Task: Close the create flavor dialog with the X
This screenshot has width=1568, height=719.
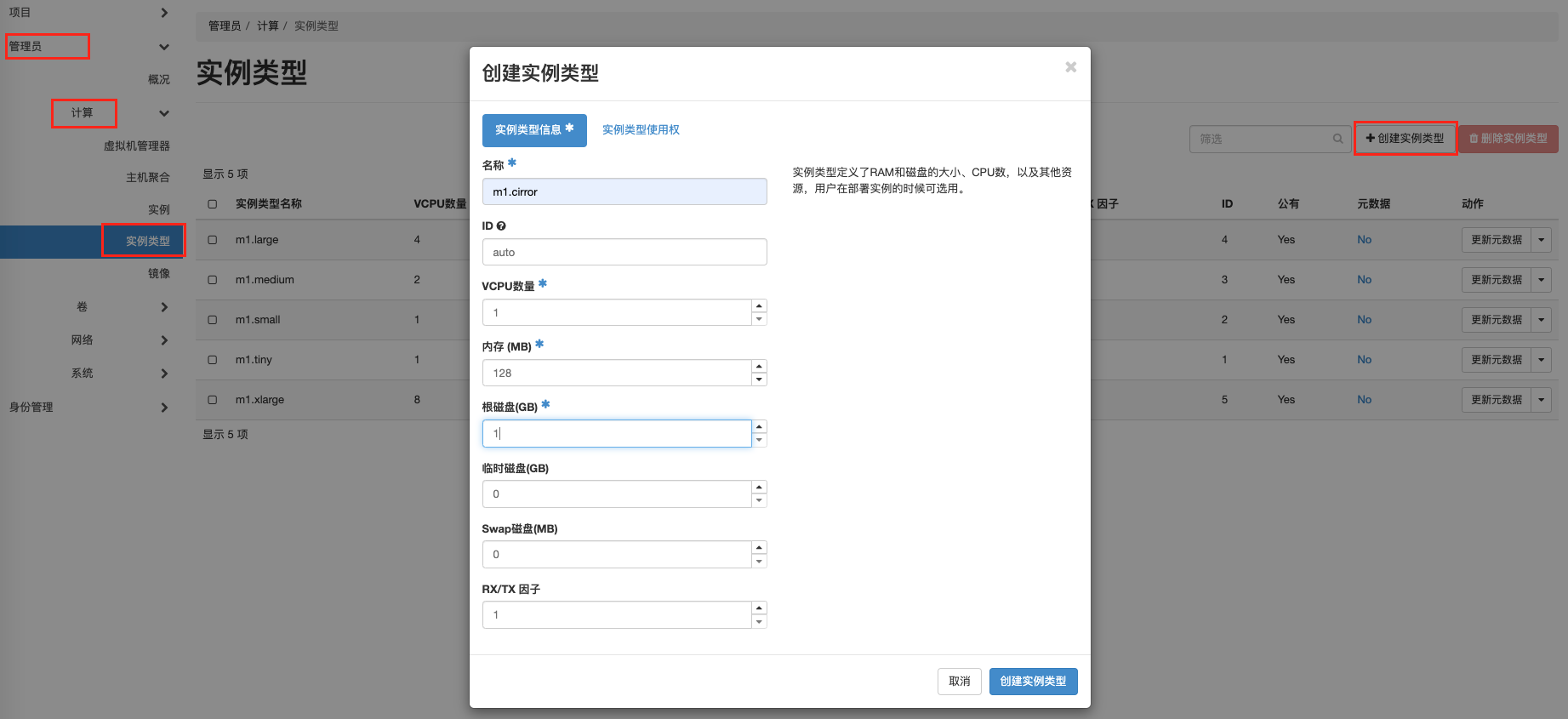Action: coord(1070,67)
